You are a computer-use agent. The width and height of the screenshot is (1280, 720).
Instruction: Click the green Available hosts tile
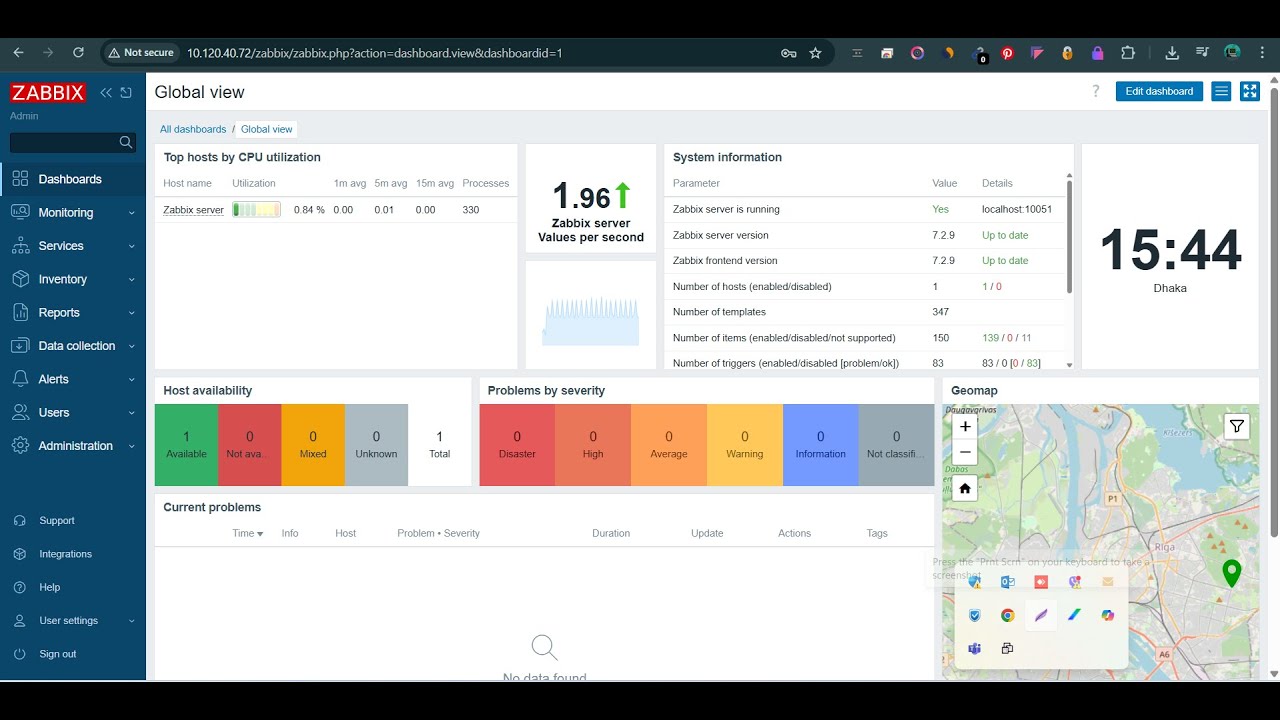(x=186, y=445)
